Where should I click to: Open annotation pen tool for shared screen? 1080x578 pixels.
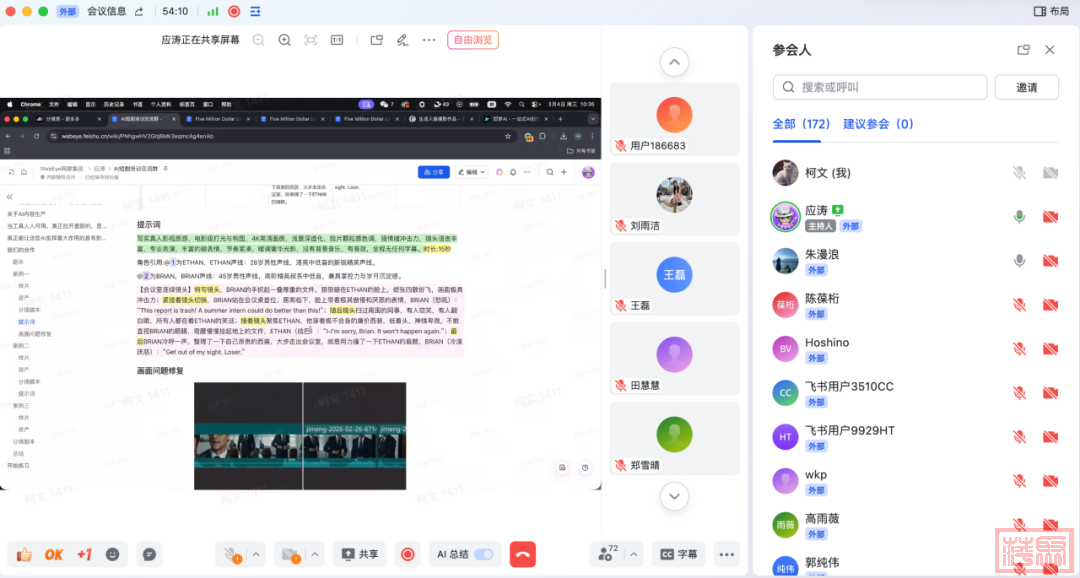[402, 40]
